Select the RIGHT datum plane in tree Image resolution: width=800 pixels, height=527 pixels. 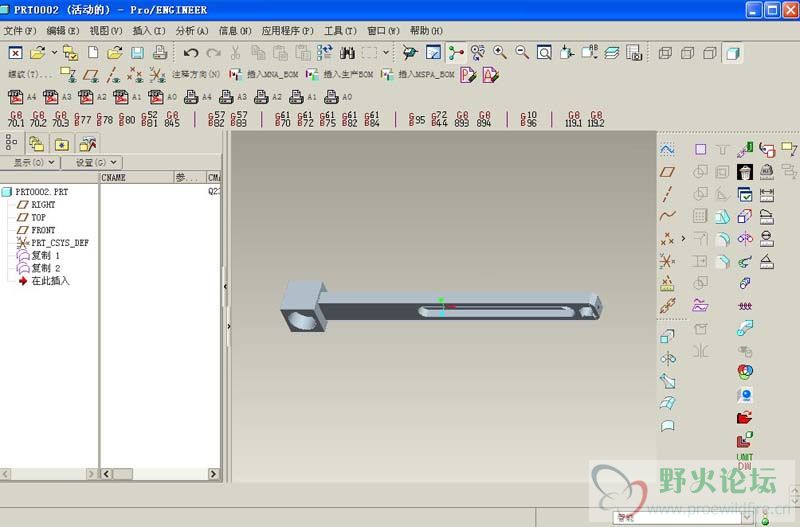43,205
